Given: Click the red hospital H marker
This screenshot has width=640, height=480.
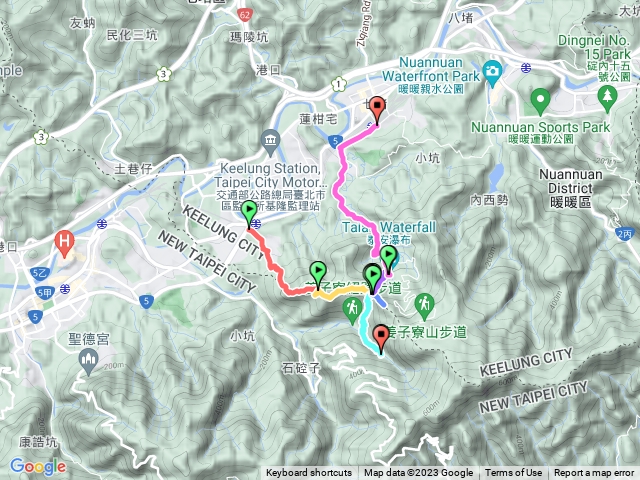Looking at the screenshot, I should [64, 243].
